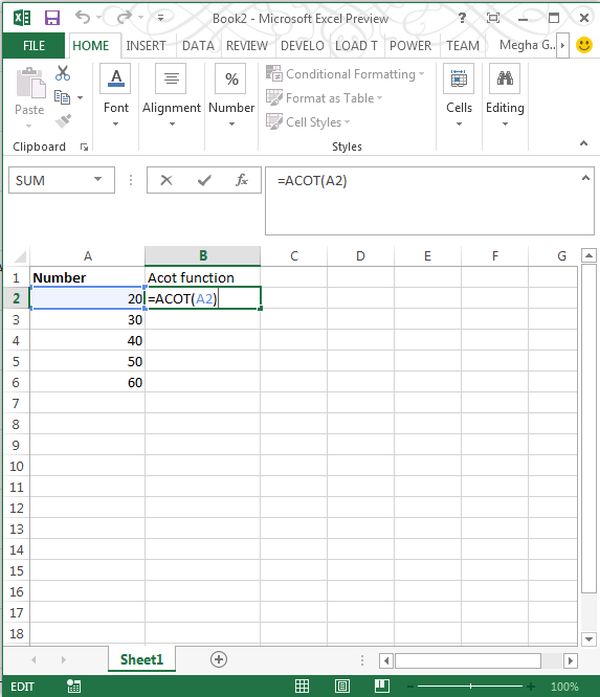Open the DEVELO ribbon tab
This screenshot has height=697, width=600.
(302, 45)
